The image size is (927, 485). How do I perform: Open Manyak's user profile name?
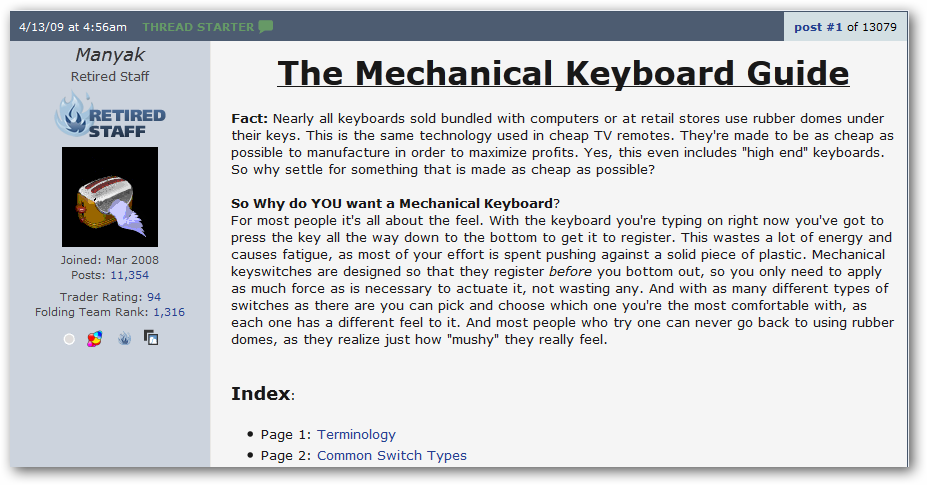coord(110,54)
